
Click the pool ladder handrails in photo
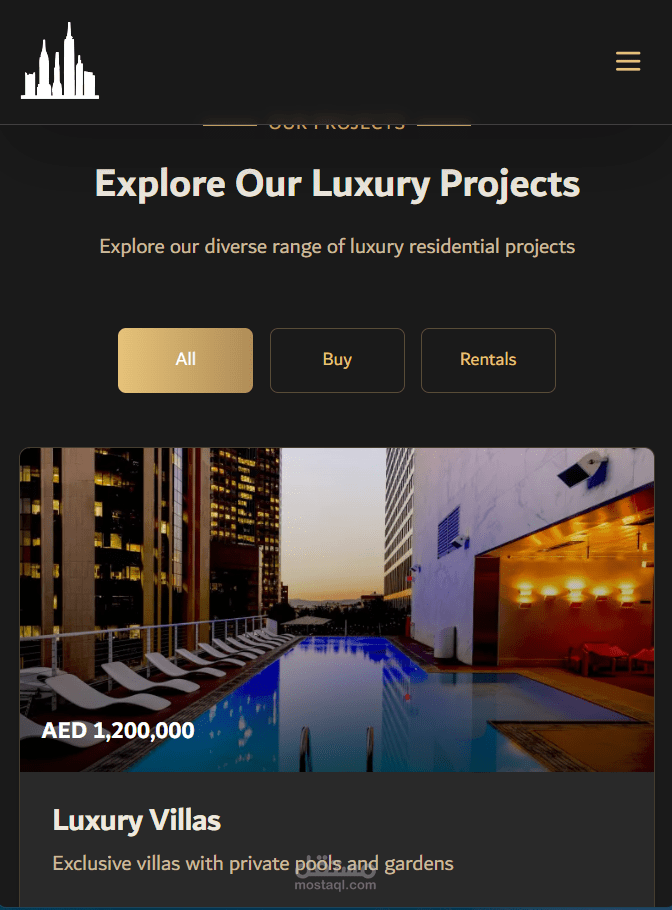pyautogui.click(x=337, y=749)
